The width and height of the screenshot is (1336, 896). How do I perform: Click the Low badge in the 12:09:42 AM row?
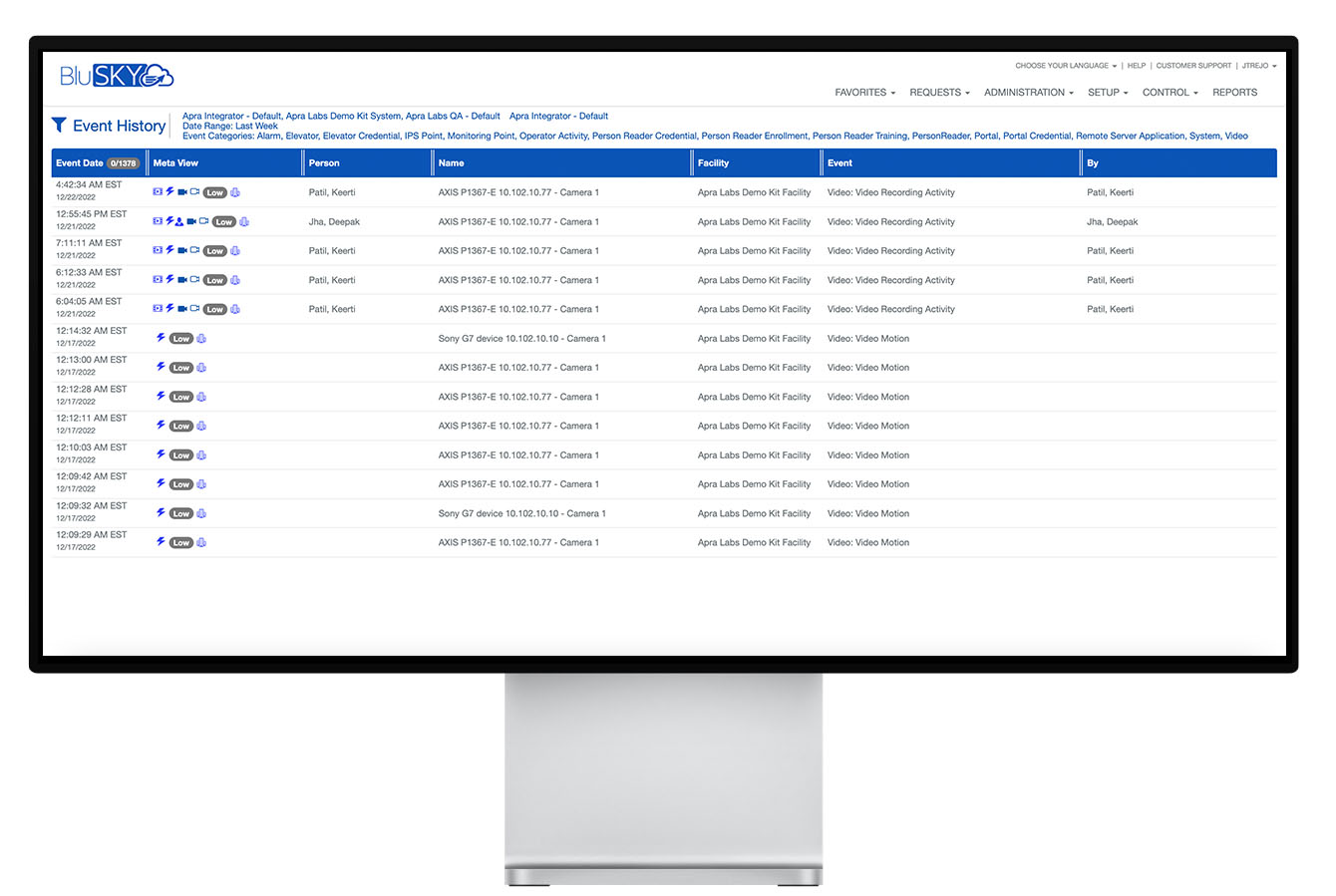click(x=181, y=484)
